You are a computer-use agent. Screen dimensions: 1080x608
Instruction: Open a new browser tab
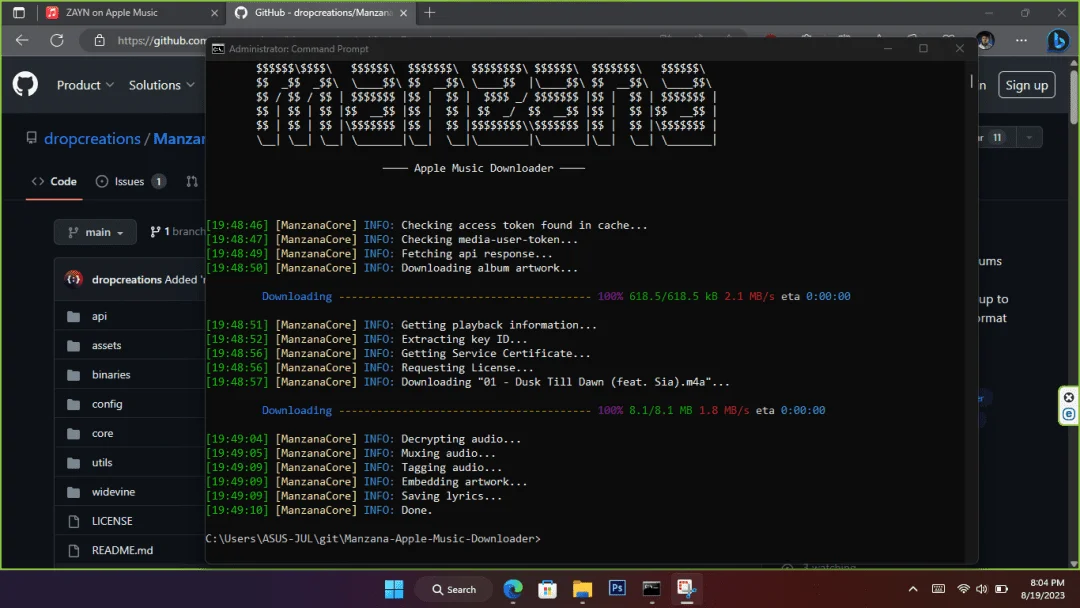(430, 12)
